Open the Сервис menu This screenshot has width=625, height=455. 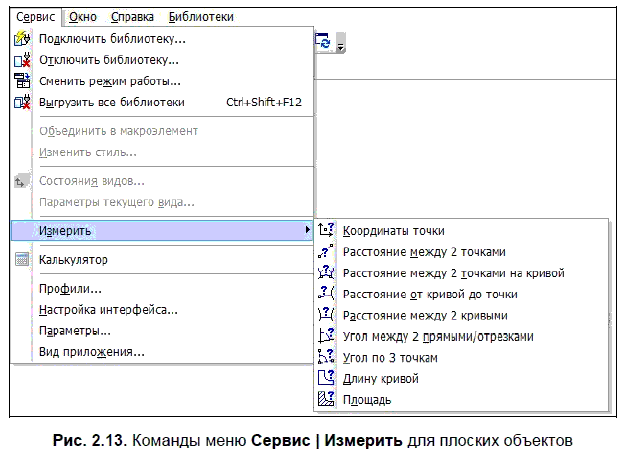(x=37, y=17)
